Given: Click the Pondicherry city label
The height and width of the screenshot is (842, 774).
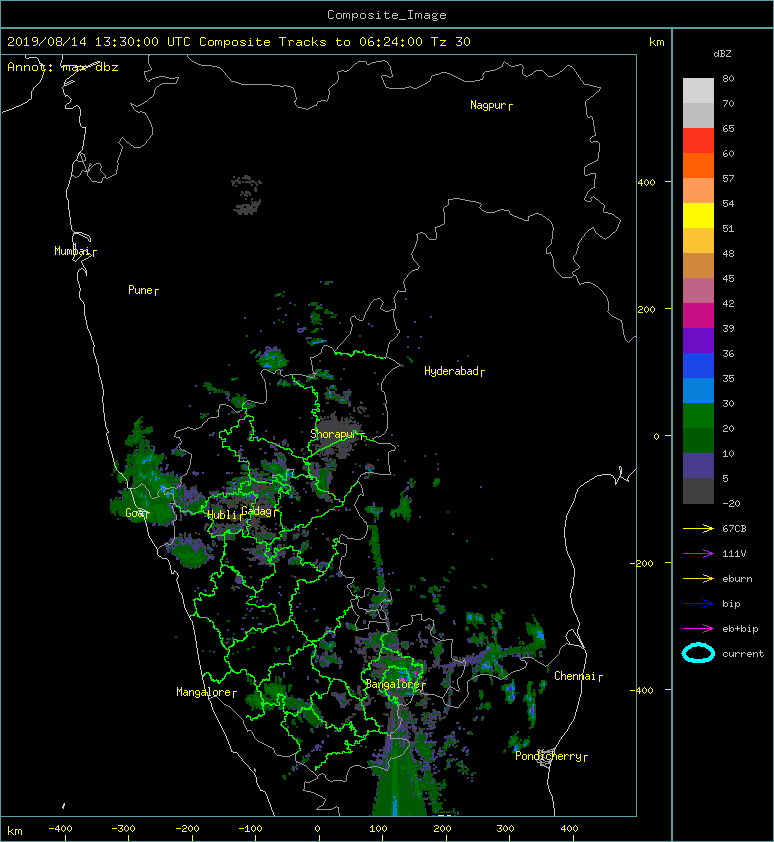Looking at the screenshot, I should 548,756.
